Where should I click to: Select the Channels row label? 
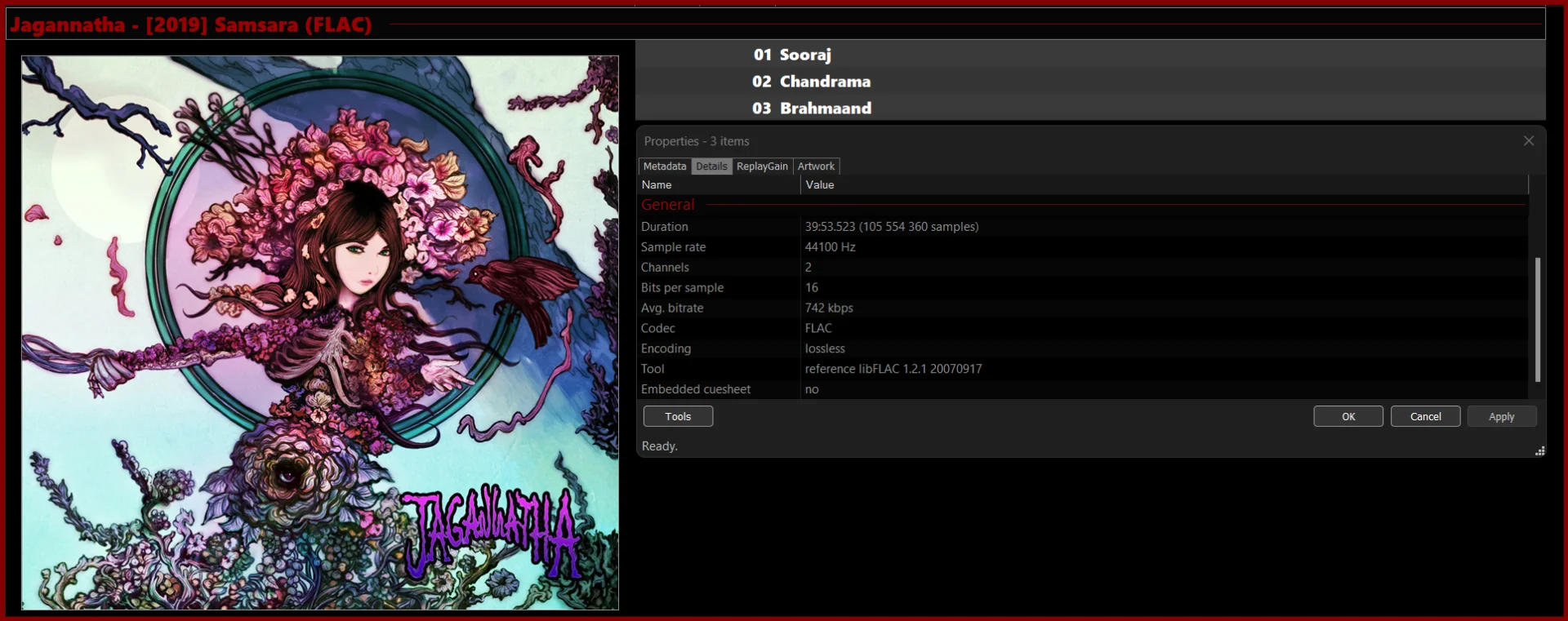click(x=665, y=268)
